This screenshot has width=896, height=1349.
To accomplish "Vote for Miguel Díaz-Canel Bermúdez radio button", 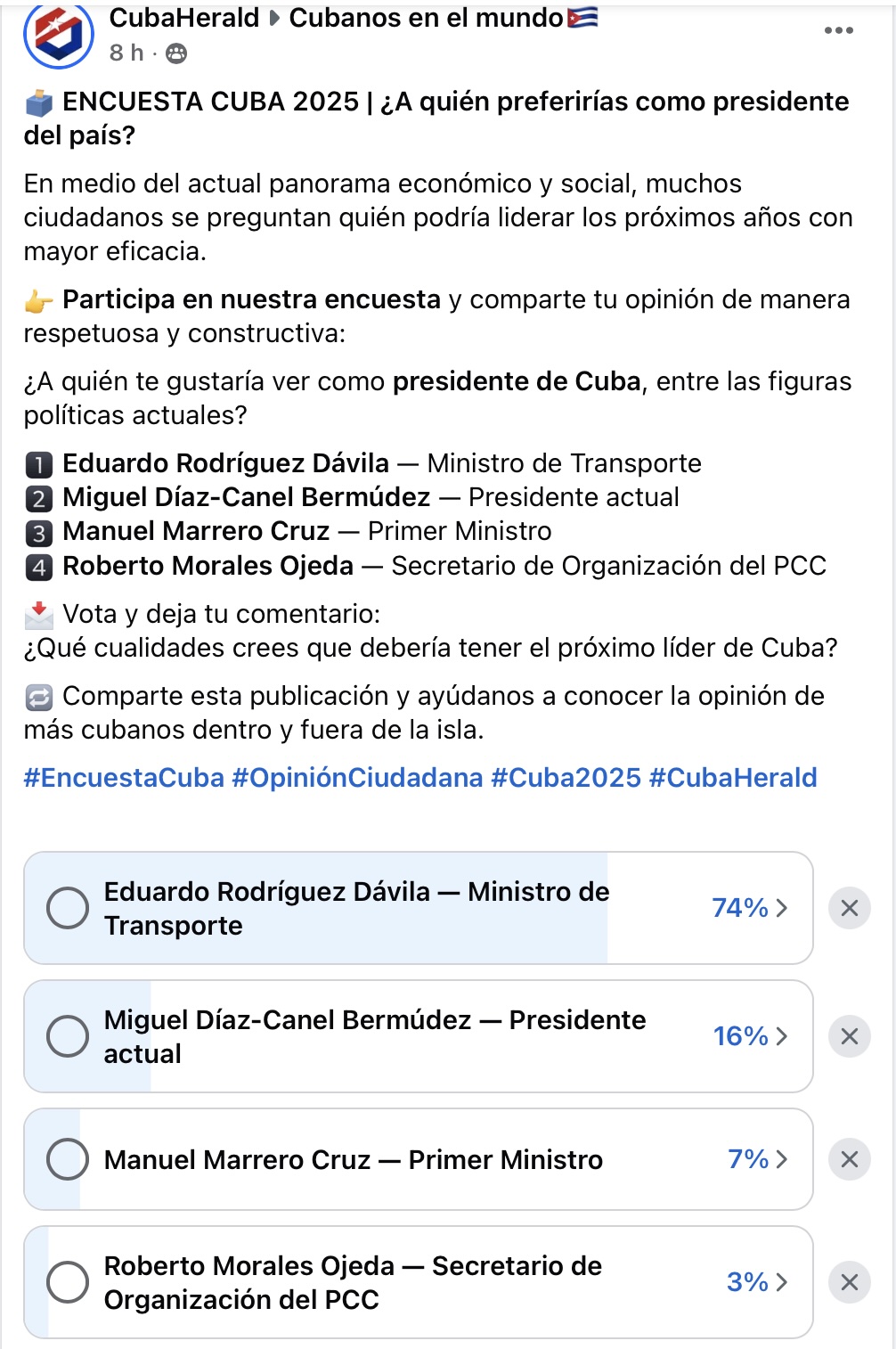I will click(68, 1036).
